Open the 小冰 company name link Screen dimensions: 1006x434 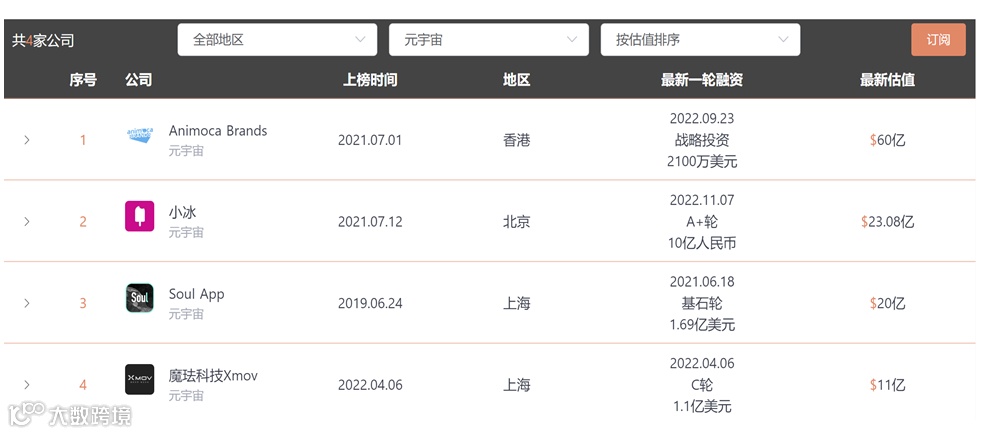tap(182, 213)
